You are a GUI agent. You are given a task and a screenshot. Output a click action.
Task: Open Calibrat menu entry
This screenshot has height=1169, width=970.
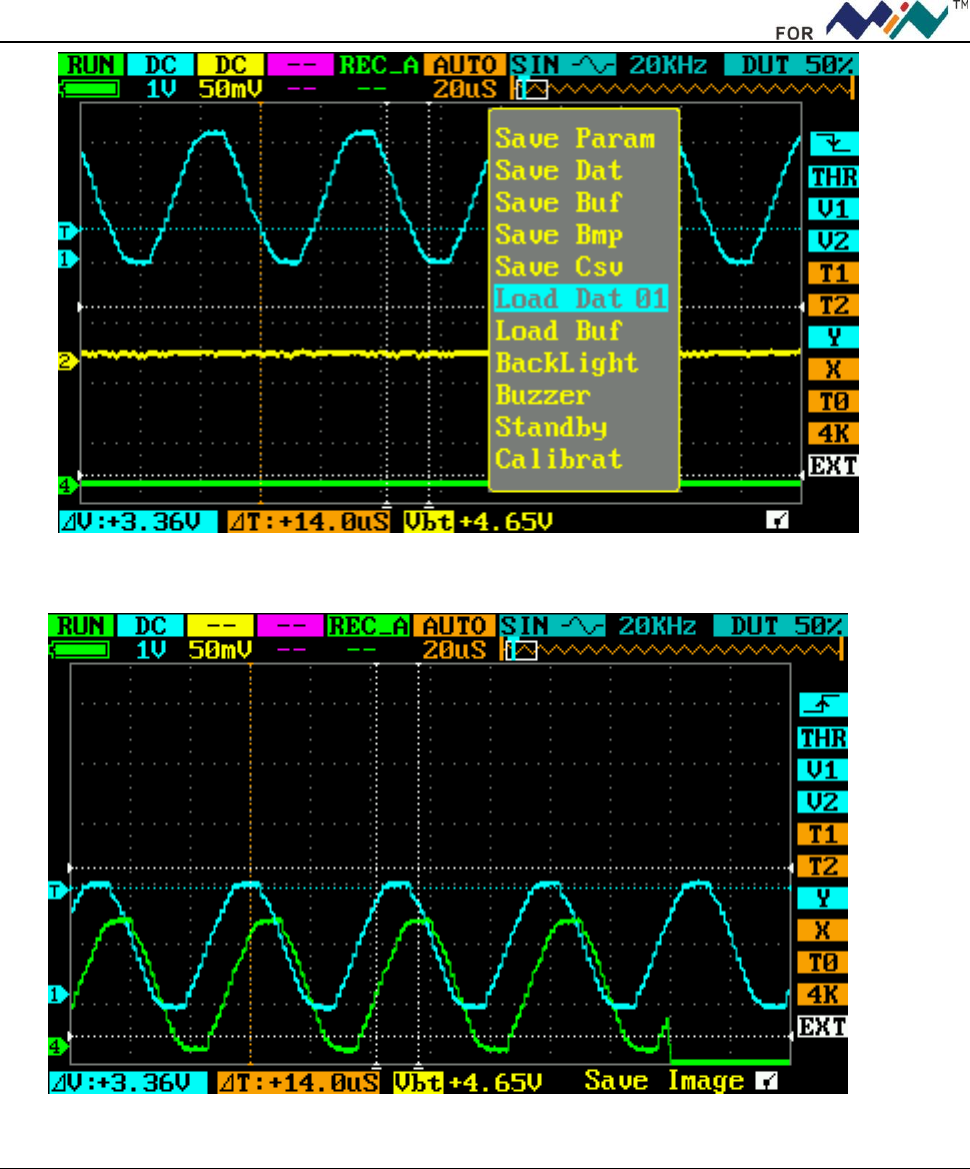tap(558, 459)
